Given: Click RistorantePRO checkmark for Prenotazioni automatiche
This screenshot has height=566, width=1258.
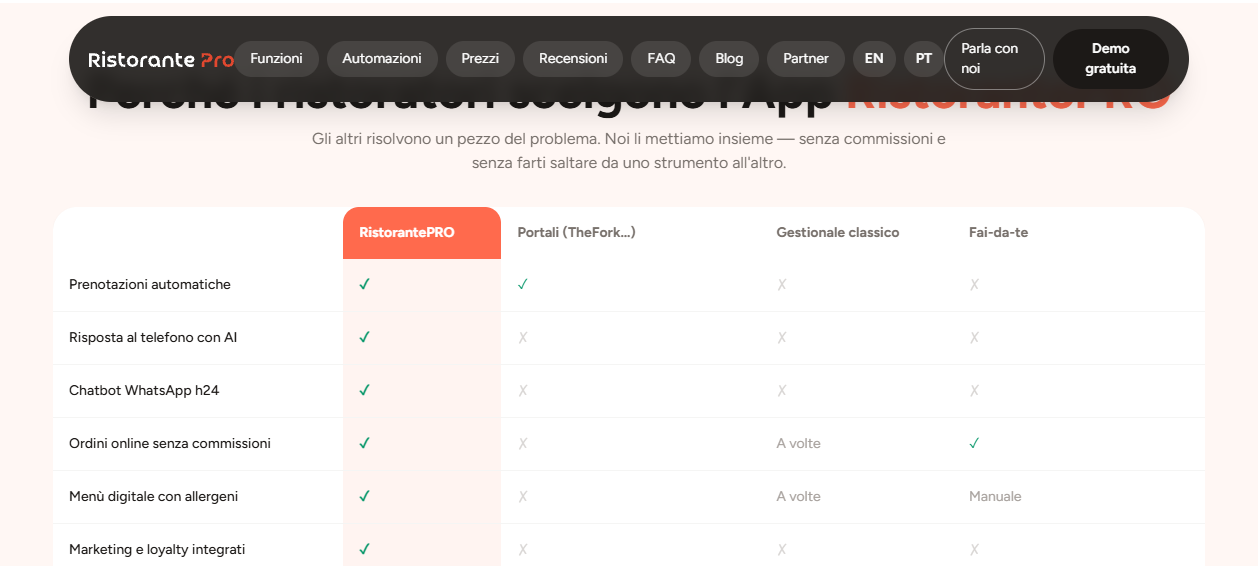Looking at the screenshot, I should click(365, 284).
